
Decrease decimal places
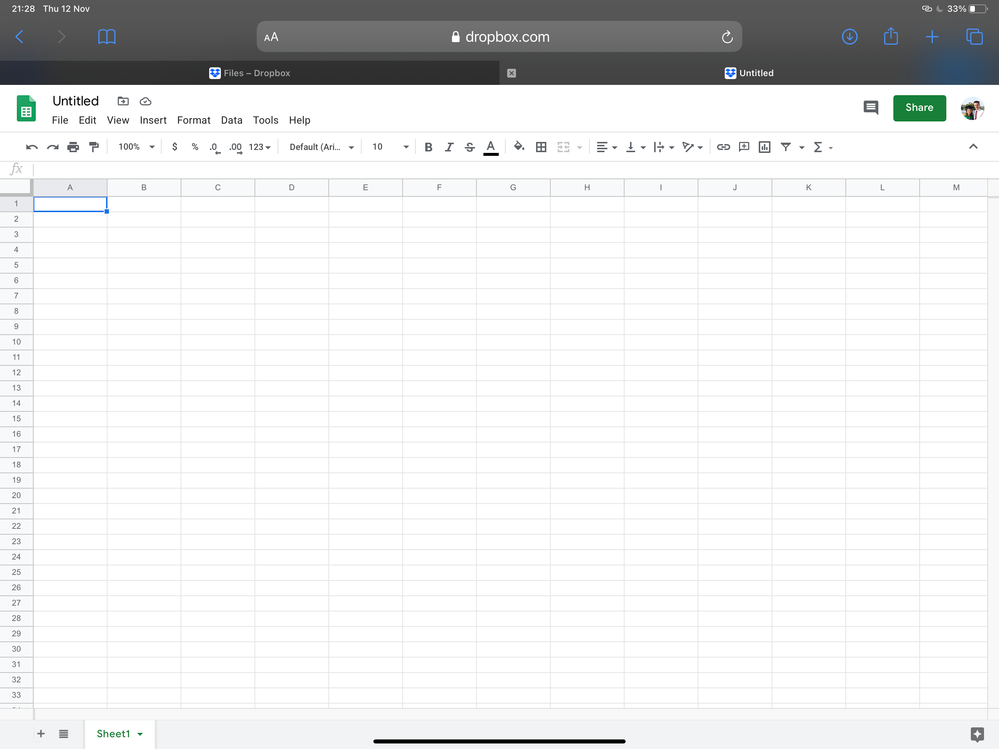coord(215,148)
